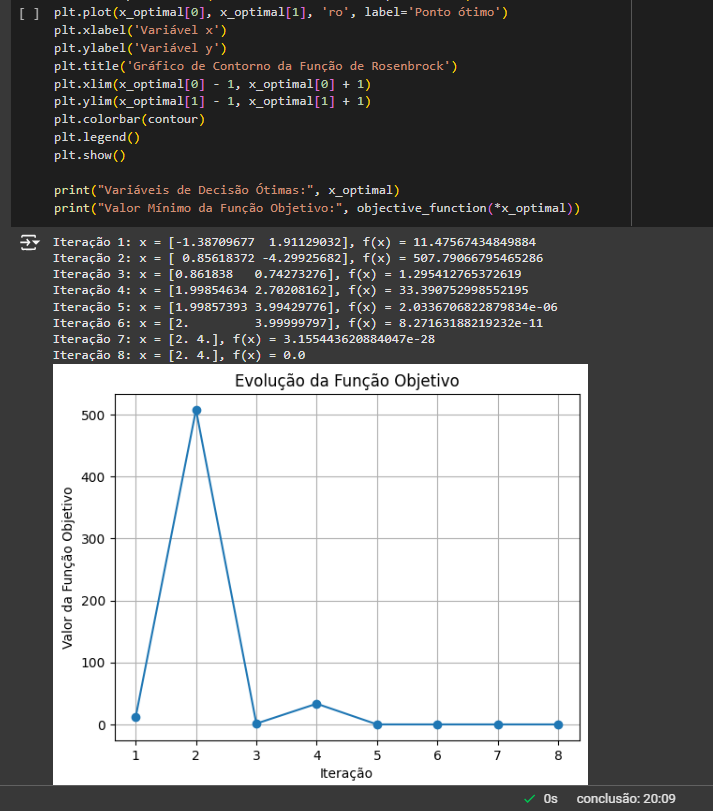Click the green execution success checkmark
713x811 pixels.
click(529, 798)
